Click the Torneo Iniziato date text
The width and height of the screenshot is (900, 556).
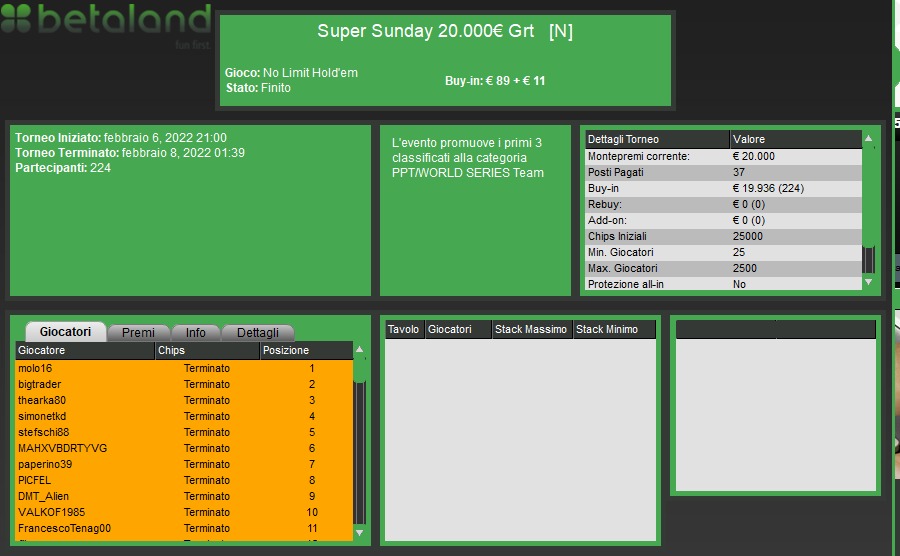tap(121, 138)
